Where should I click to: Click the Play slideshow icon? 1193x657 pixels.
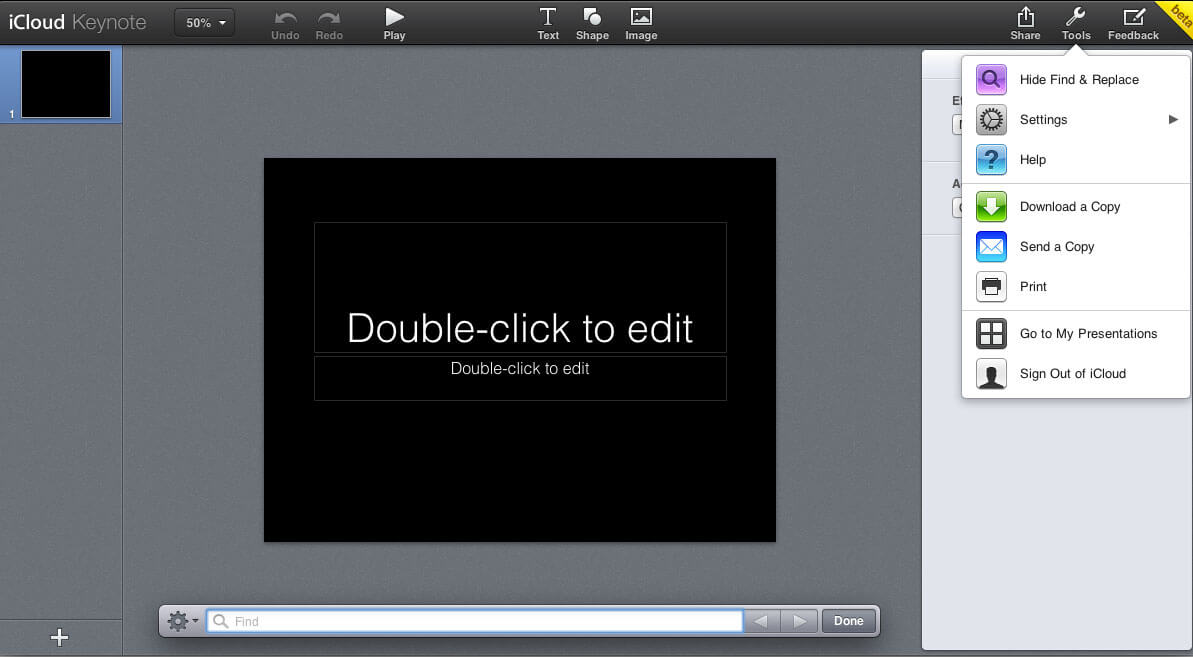[394, 17]
